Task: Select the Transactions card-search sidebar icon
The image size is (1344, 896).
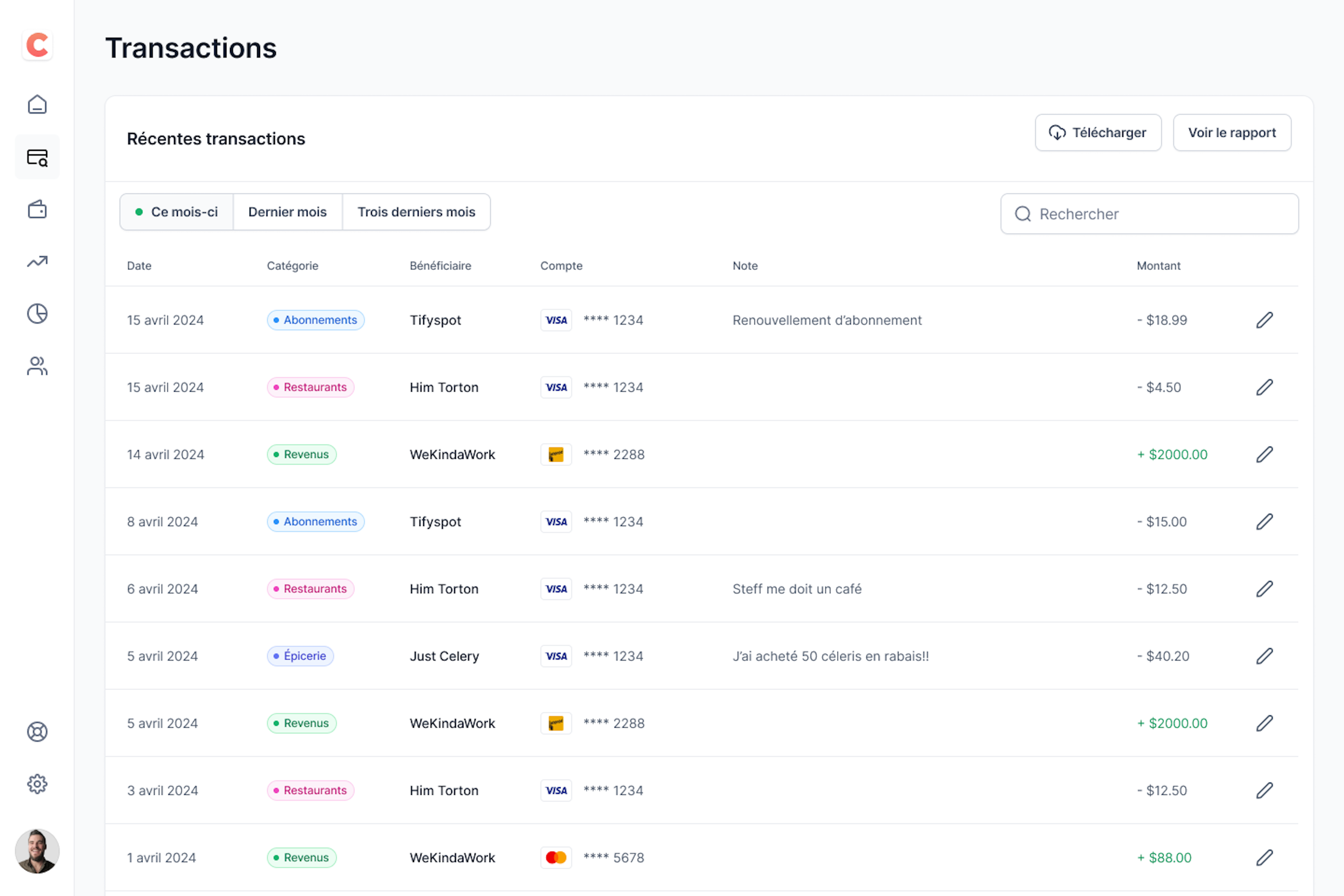Action: (x=37, y=157)
